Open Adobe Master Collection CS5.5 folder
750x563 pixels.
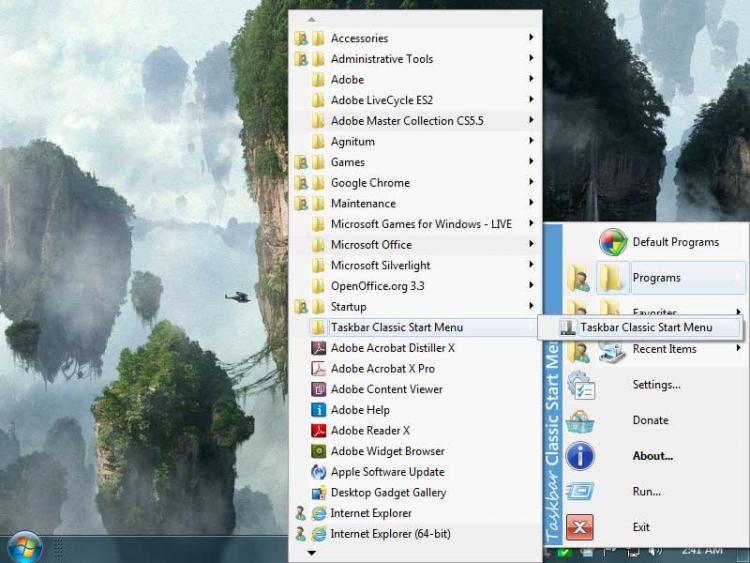(415, 121)
